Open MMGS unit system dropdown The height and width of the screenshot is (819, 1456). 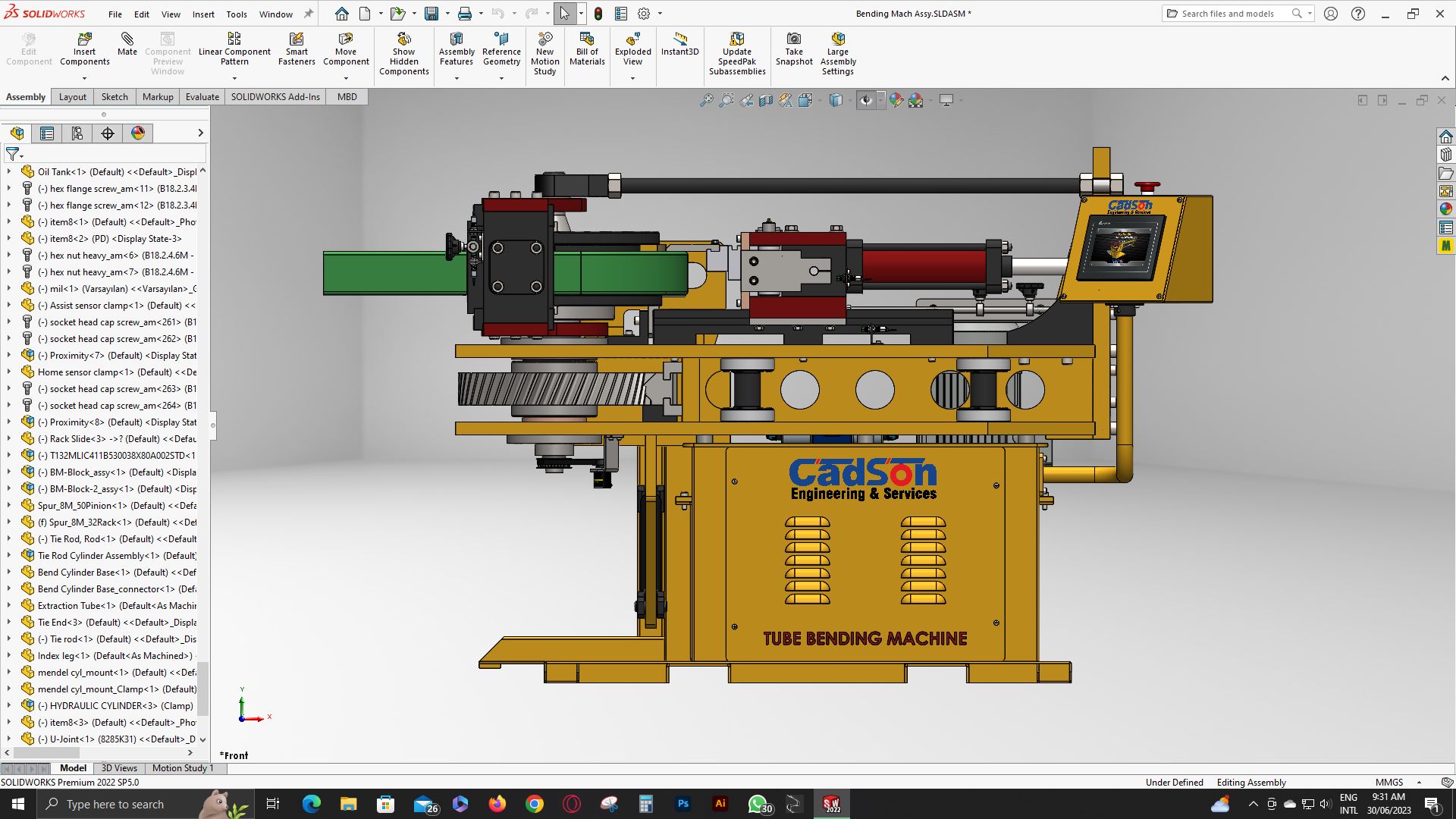pyautogui.click(x=1419, y=783)
